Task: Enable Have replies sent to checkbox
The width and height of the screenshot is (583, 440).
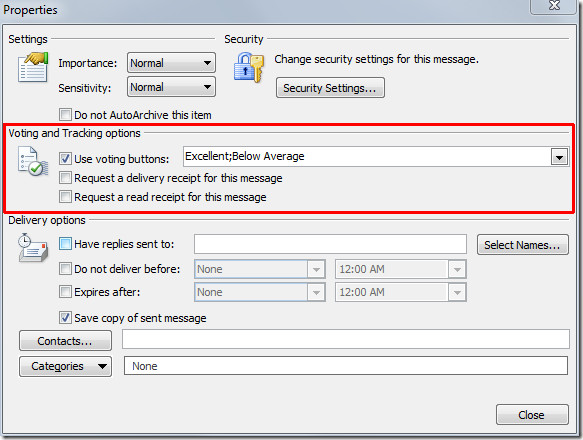Action: point(65,244)
